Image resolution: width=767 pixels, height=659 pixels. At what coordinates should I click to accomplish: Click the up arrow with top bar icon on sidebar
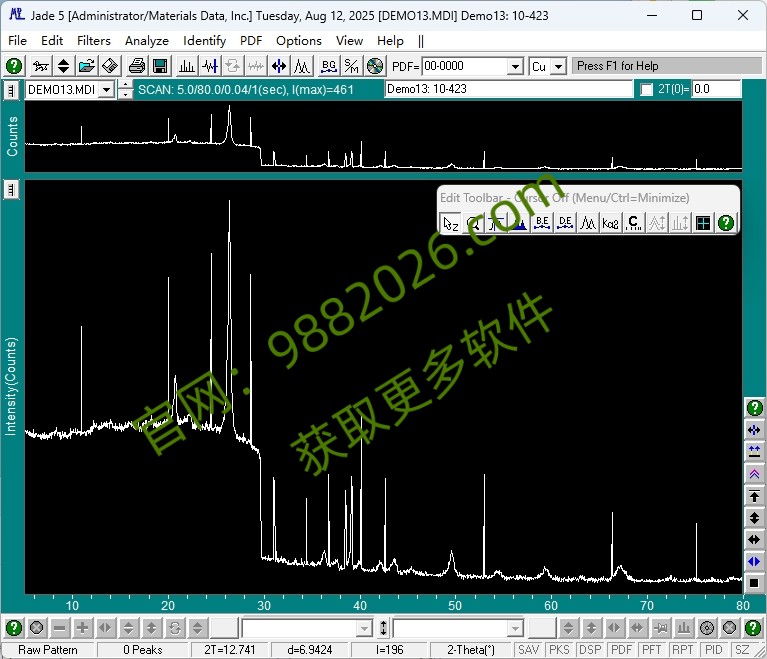click(754, 496)
